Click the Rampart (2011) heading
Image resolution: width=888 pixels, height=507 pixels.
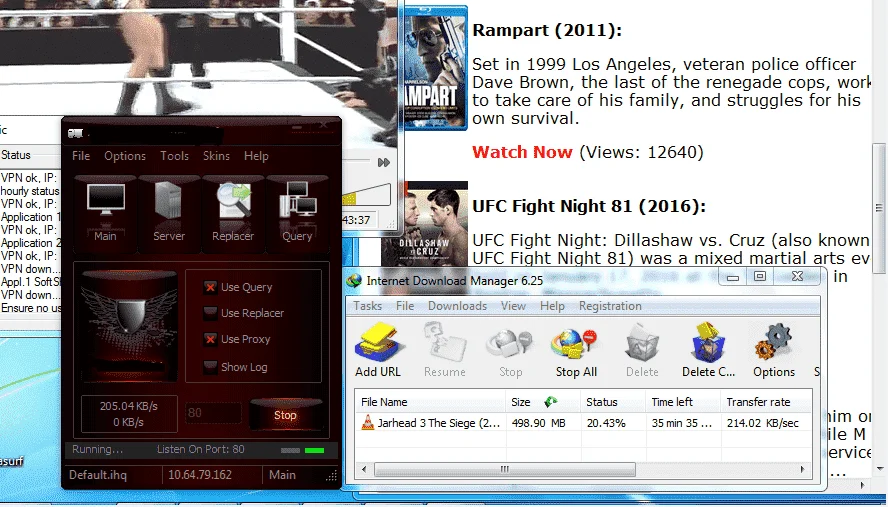tap(547, 30)
